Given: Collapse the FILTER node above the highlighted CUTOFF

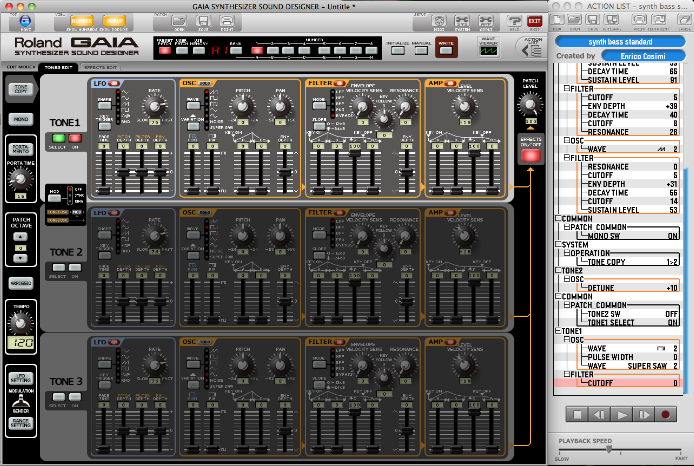Looking at the screenshot, I should pyautogui.click(x=567, y=374).
